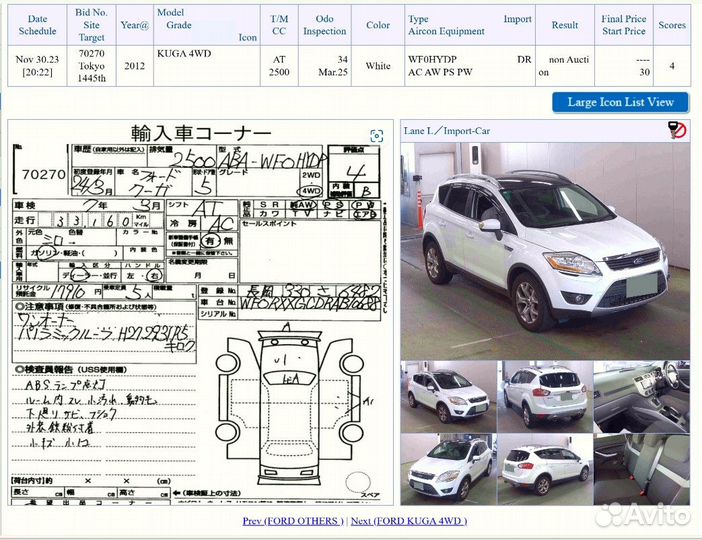Image resolution: width=702 pixels, height=540 pixels.
Task: Select the 'non Auction' result cell
Action: [x=565, y=66]
